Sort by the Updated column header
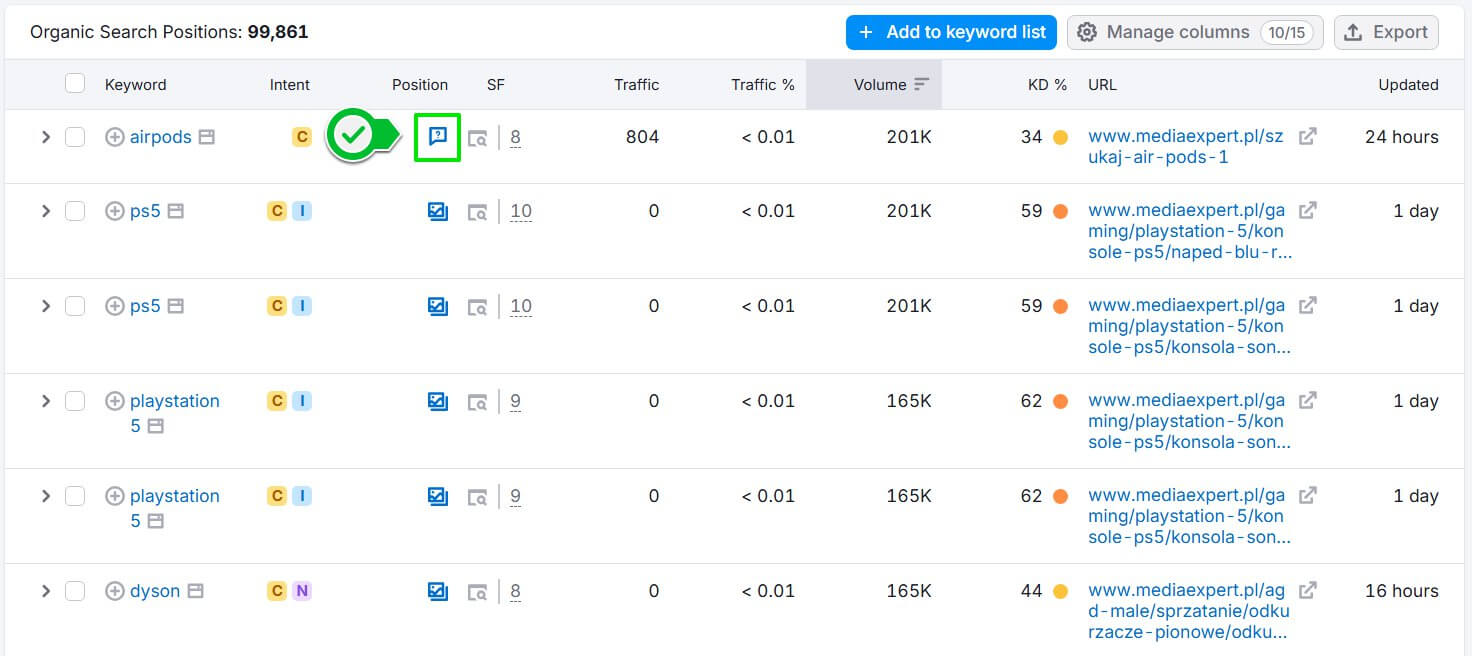Image resolution: width=1472 pixels, height=656 pixels. 1408,85
